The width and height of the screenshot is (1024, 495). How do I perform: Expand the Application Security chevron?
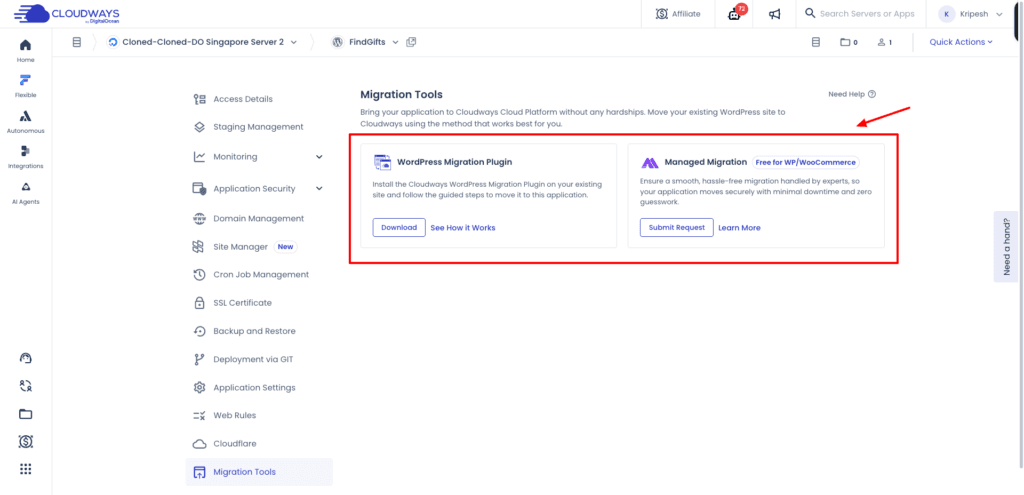319,189
